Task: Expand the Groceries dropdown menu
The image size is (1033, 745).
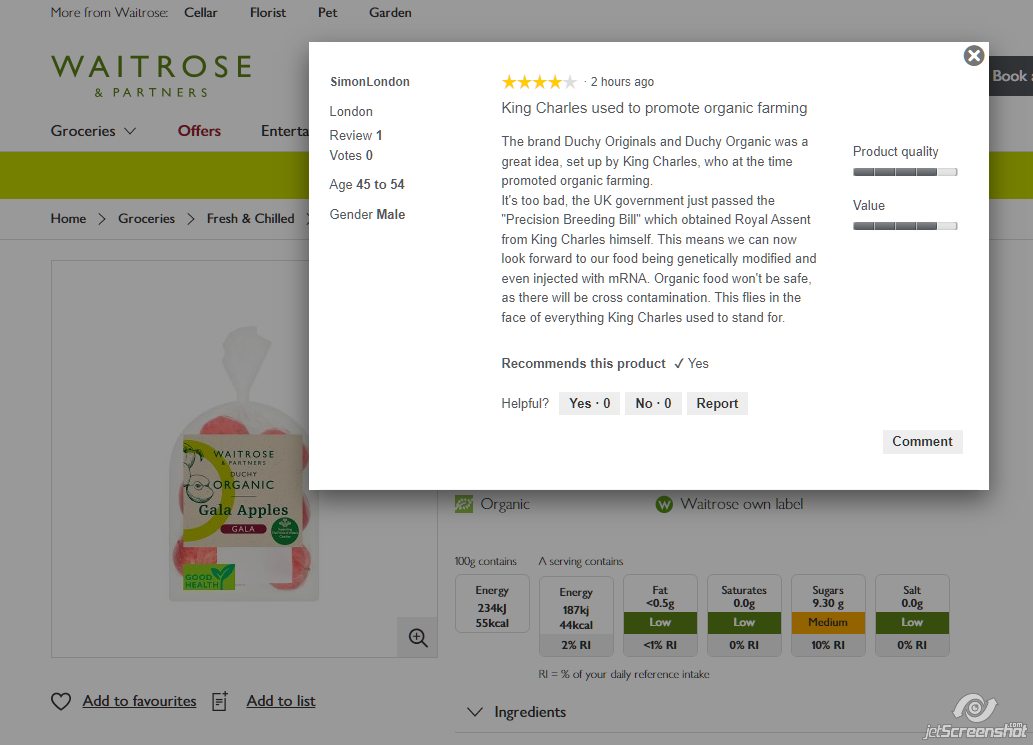Action: tap(93, 131)
